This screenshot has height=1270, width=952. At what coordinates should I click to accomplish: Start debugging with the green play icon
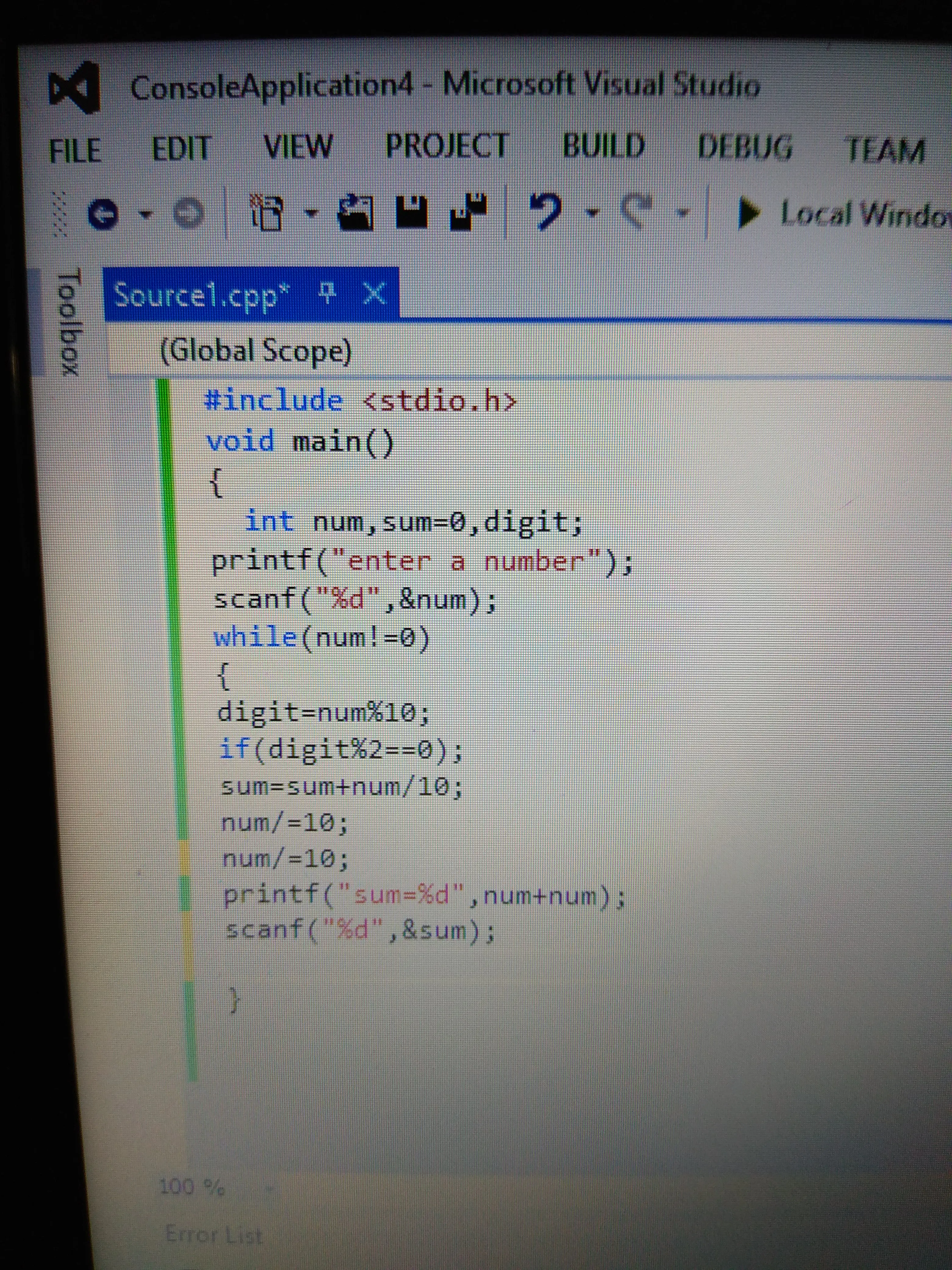[x=748, y=213]
